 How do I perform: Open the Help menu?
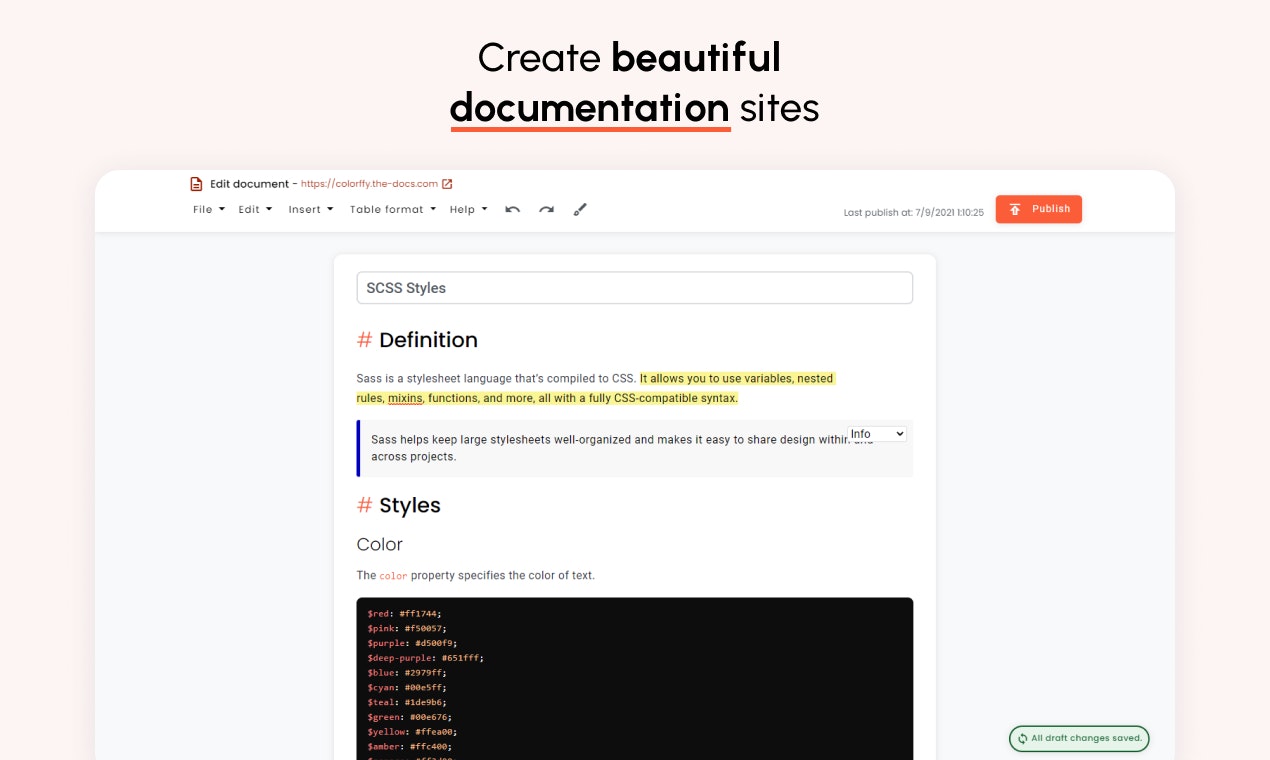coord(468,209)
